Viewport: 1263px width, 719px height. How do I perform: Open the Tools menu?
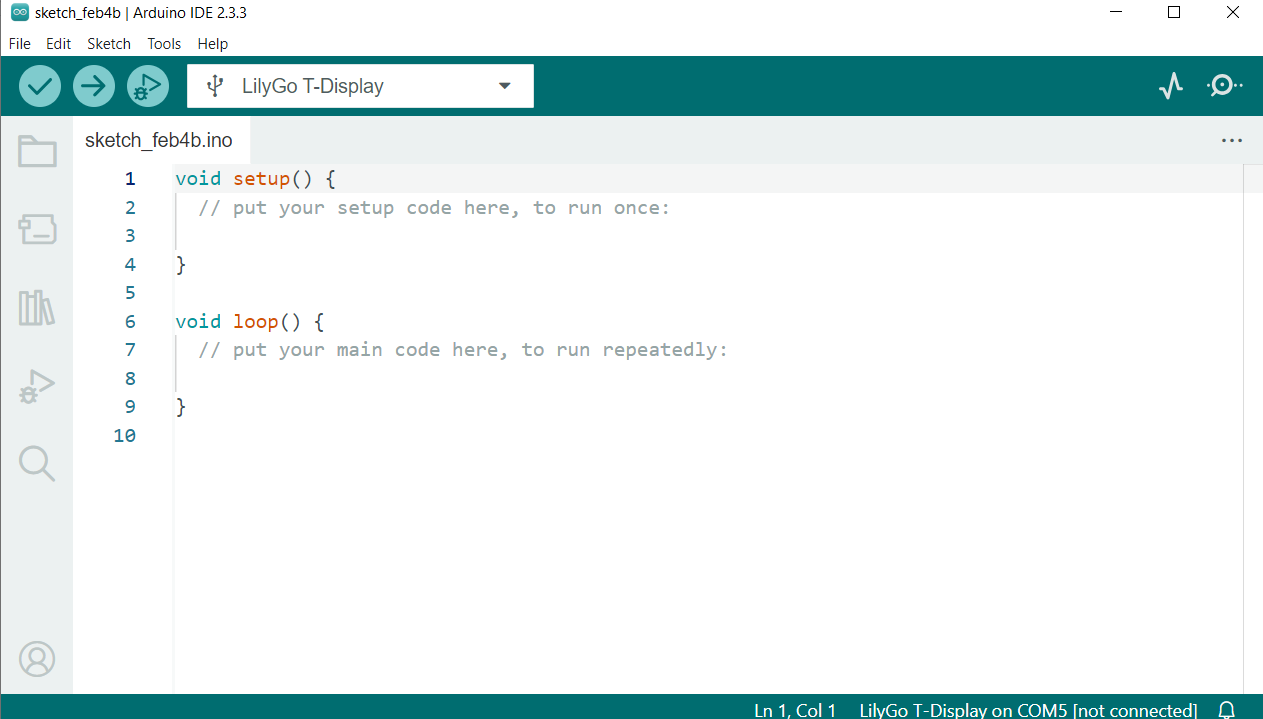coord(164,44)
